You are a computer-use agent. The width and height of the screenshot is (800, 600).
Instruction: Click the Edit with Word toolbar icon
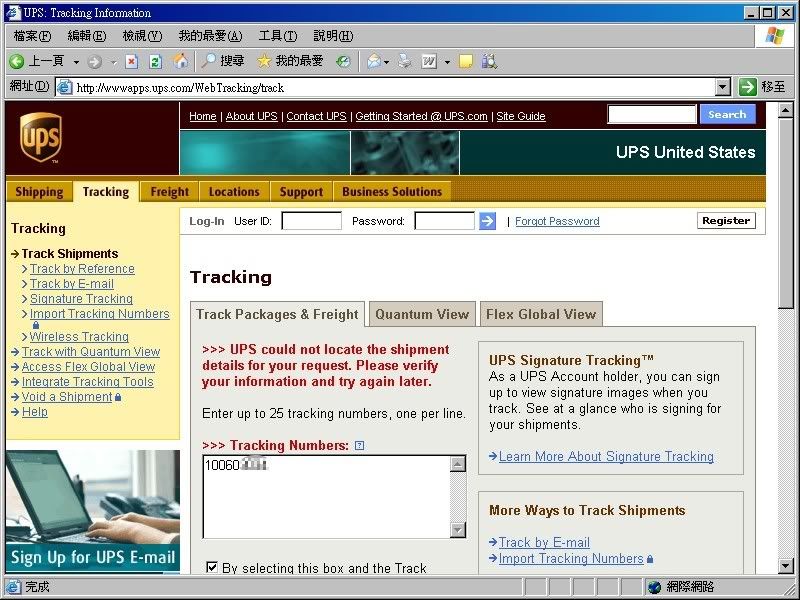pyautogui.click(x=429, y=62)
